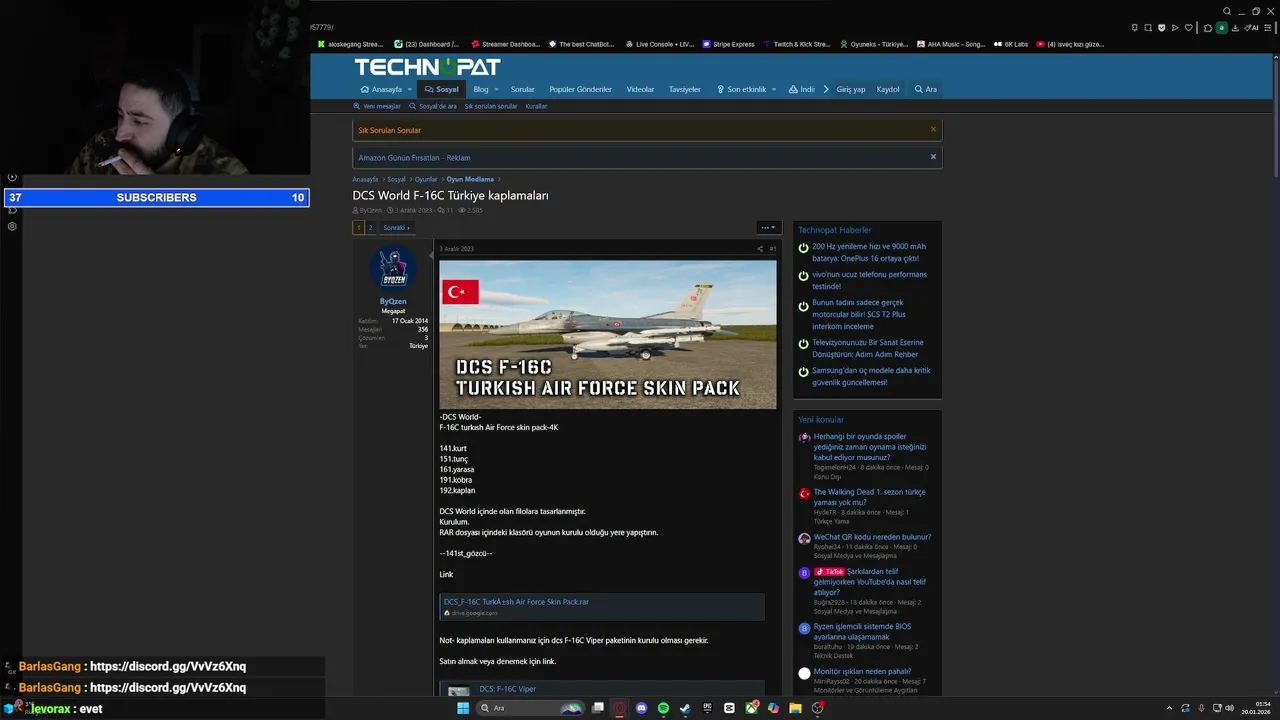The height and width of the screenshot is (720, 1280).
Task: Click the Sonraki next-page button
Action: (396, 227)
